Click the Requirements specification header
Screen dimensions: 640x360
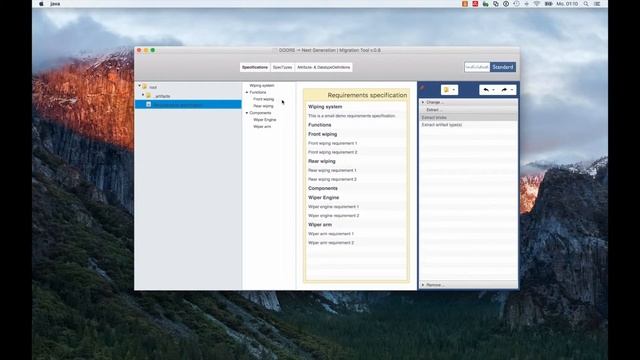pos(356,95)
